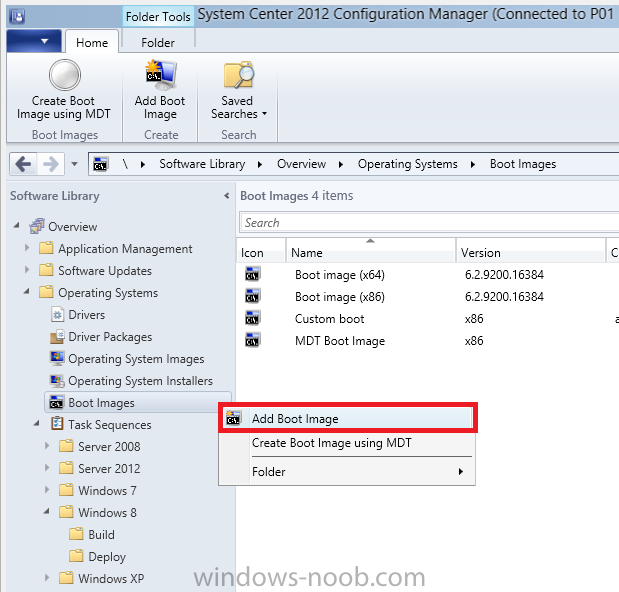The image size is (619, 592).
Task: Switch to the Folder ribbon tab
Action: tap(158, 42)
